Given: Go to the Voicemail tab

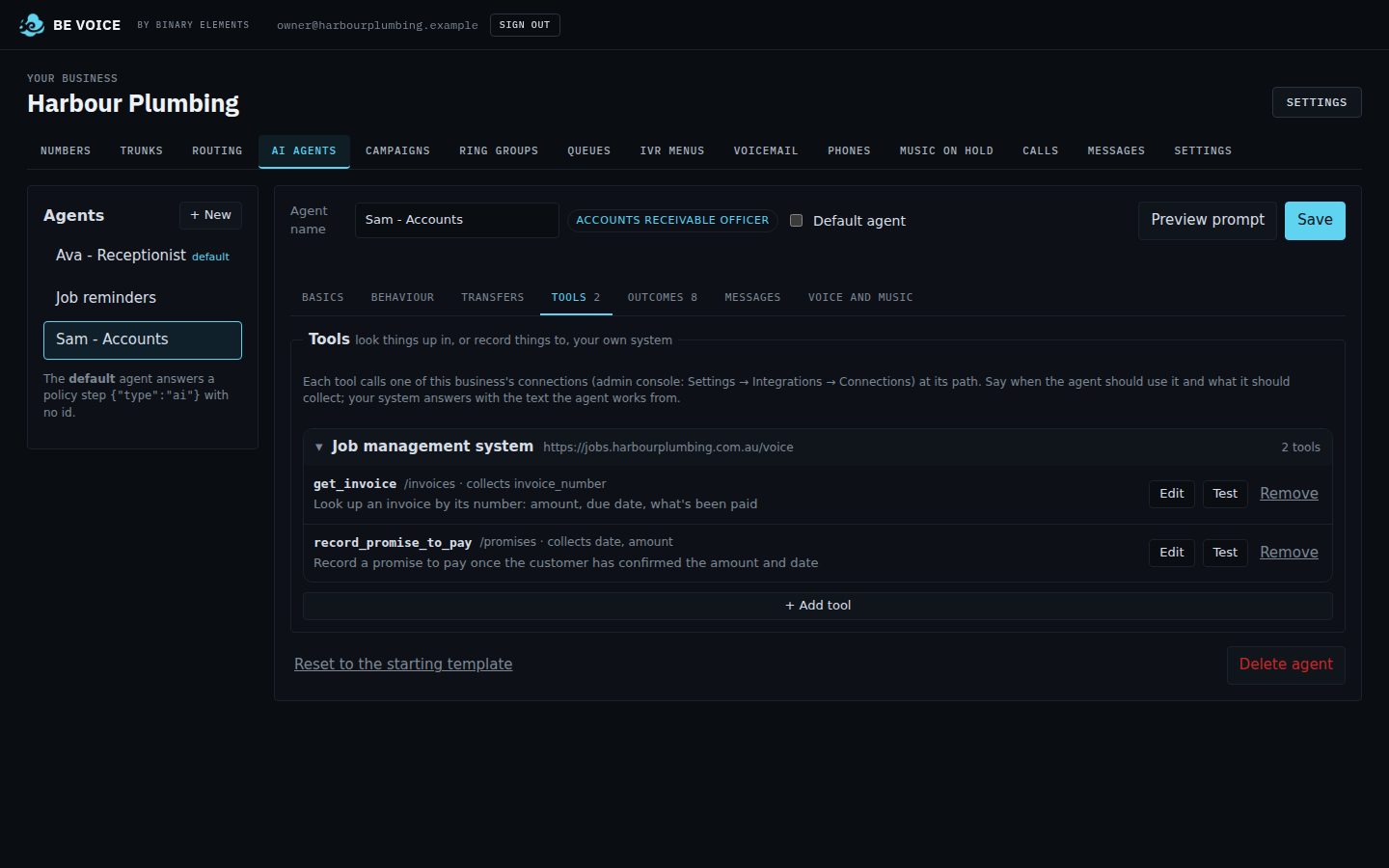Looking at the screenshot, I should (766, 151).
